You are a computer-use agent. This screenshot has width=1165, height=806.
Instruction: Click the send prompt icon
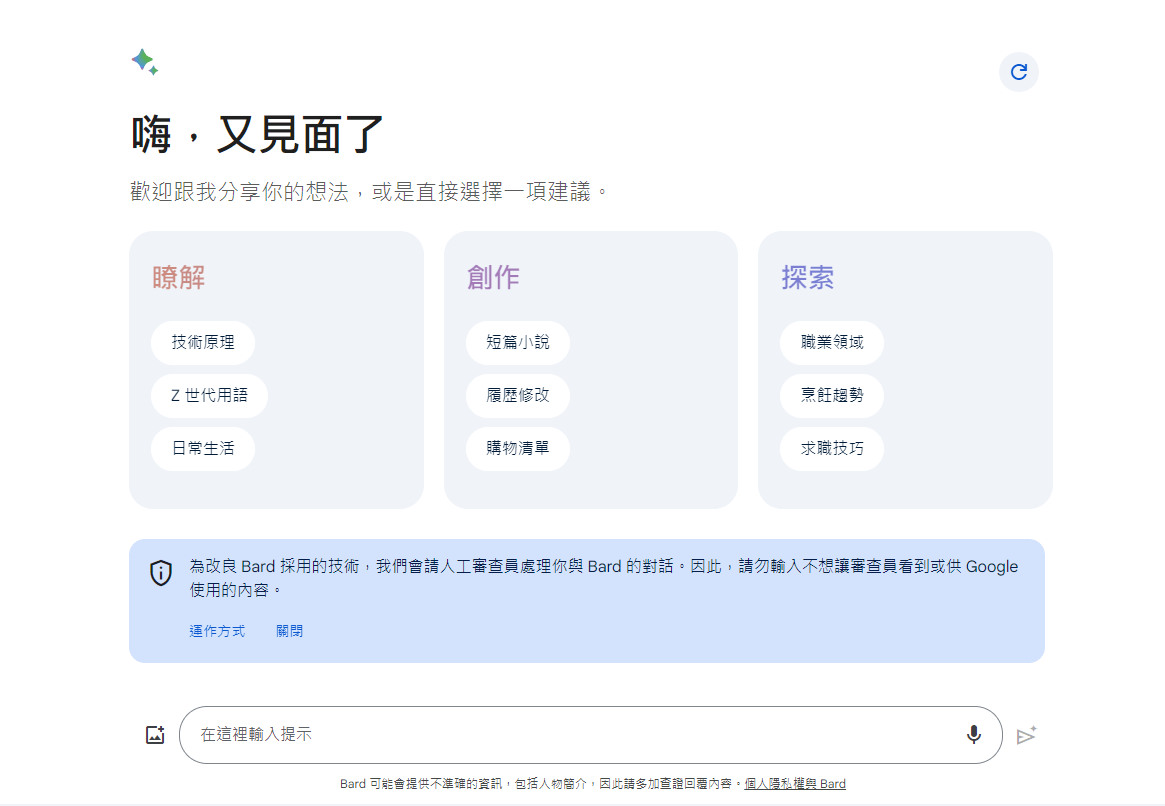[x=1027, y=735]
